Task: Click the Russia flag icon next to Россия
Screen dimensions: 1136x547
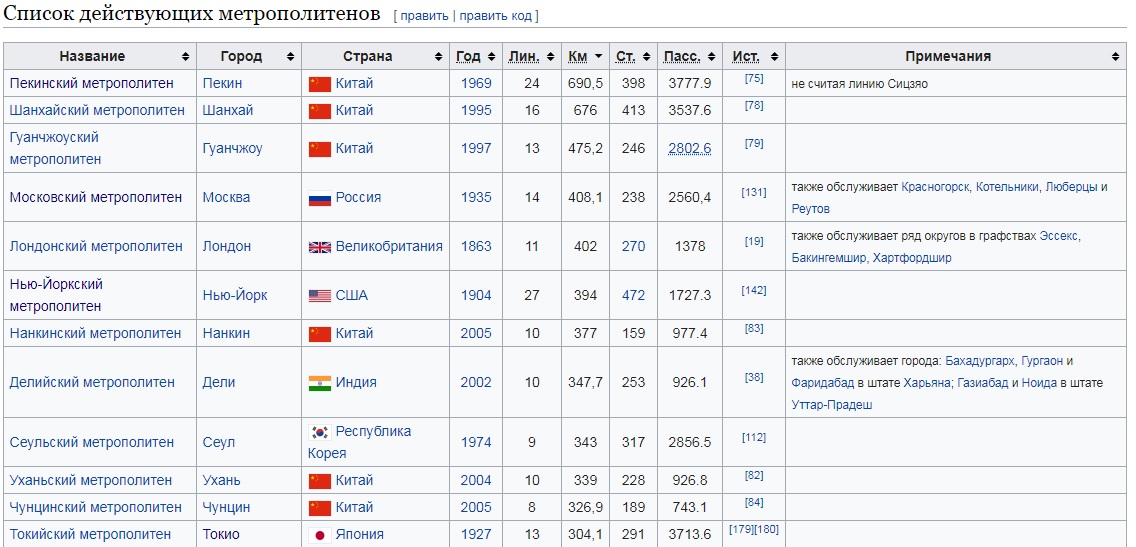Action: coord(320,198)
